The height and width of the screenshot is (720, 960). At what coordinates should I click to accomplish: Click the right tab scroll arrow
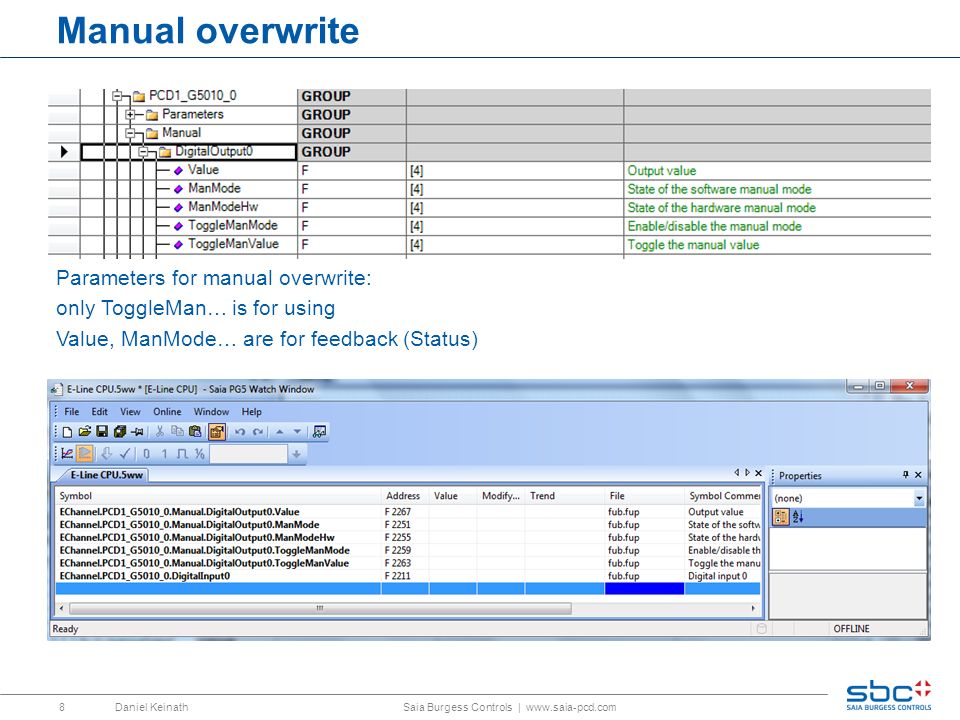(748, 473)
